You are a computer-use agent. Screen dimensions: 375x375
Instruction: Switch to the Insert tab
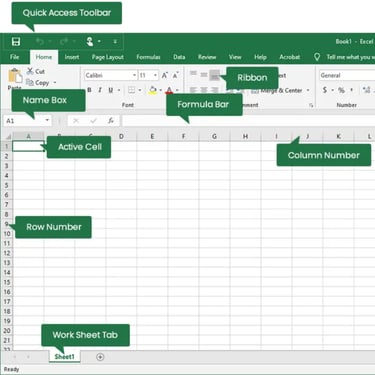coord(72,57)
